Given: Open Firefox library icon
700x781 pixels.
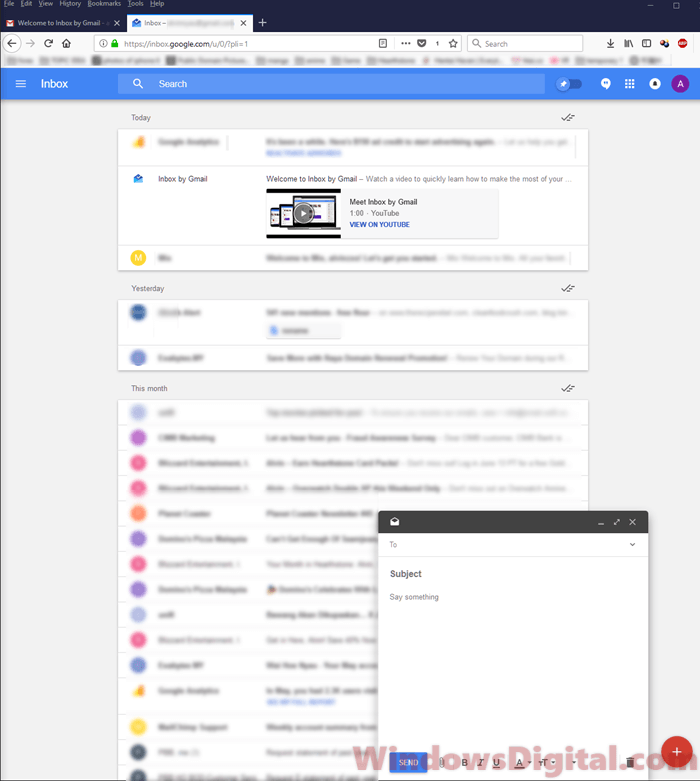Looking at the screenshot, I should pyautogui.click(x=628, y=43).
